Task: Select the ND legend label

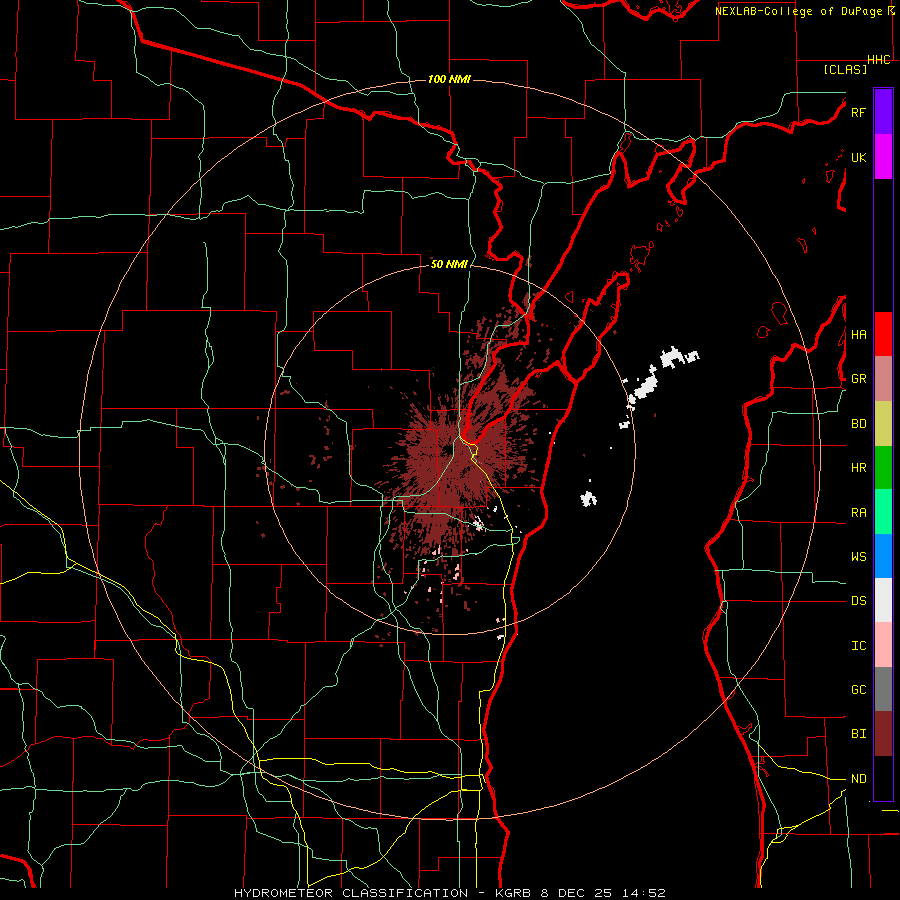Action: 858,779
